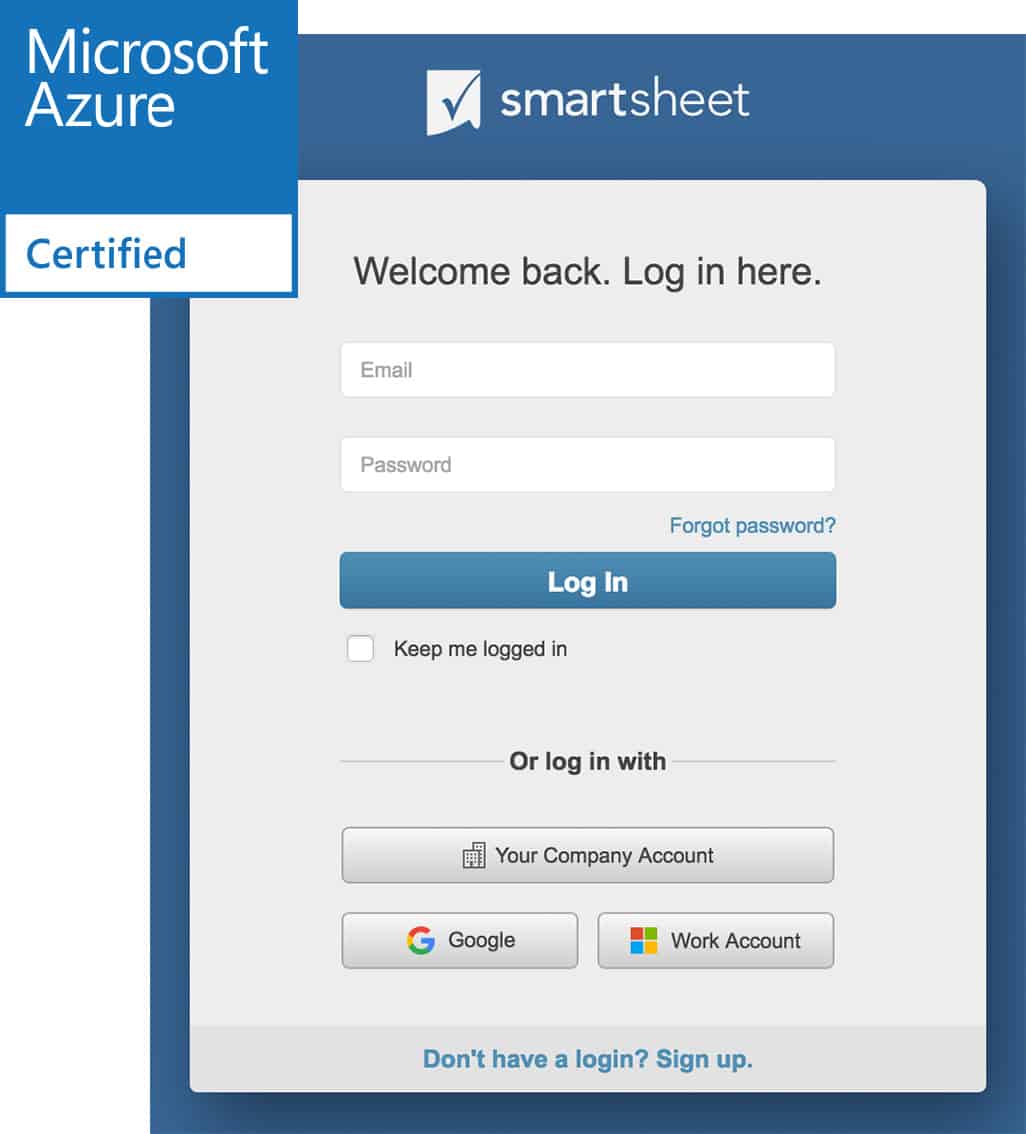The image size is (1026, 1134).
Task: Choose the Work Account login button
Action: pyautogui.click(x=716, y=940)
